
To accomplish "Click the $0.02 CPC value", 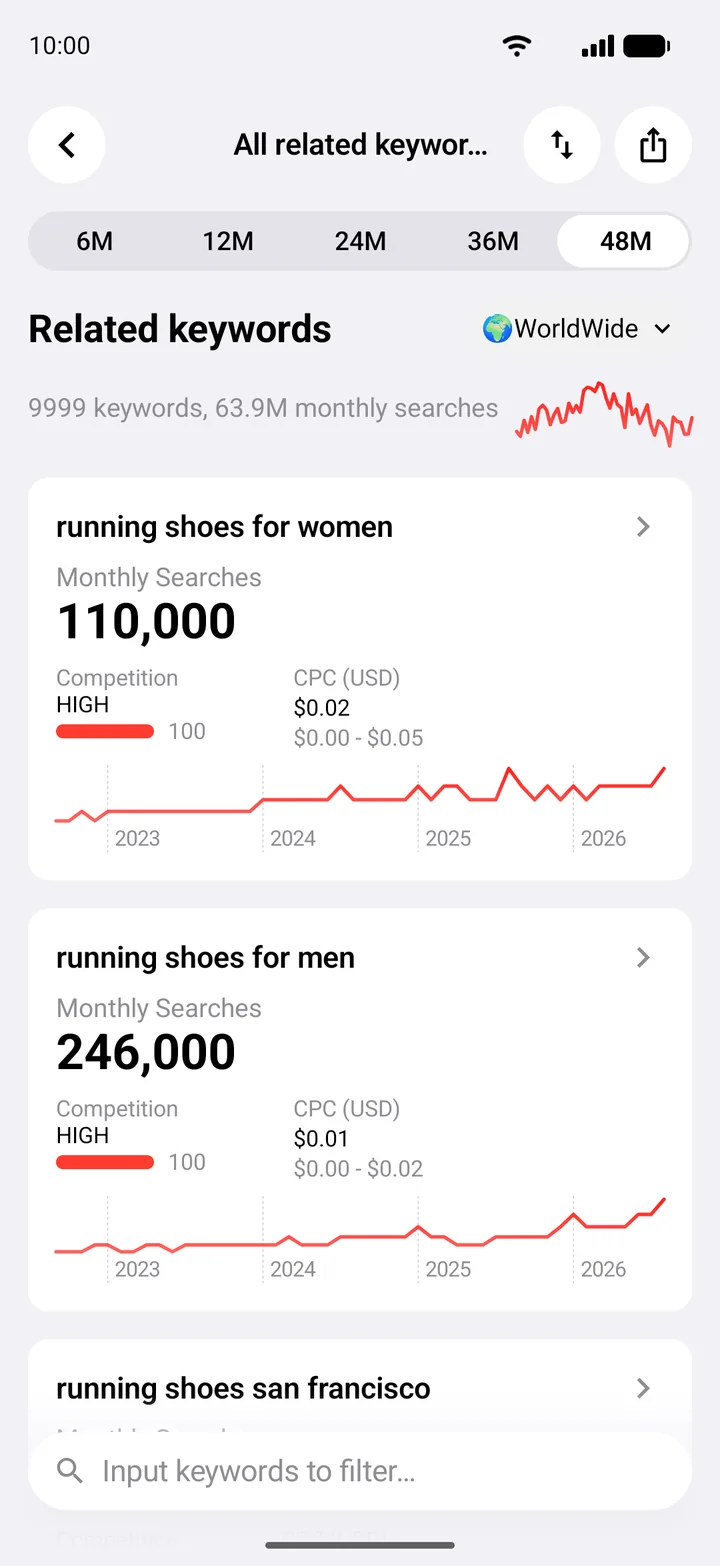I will (322, 709).
